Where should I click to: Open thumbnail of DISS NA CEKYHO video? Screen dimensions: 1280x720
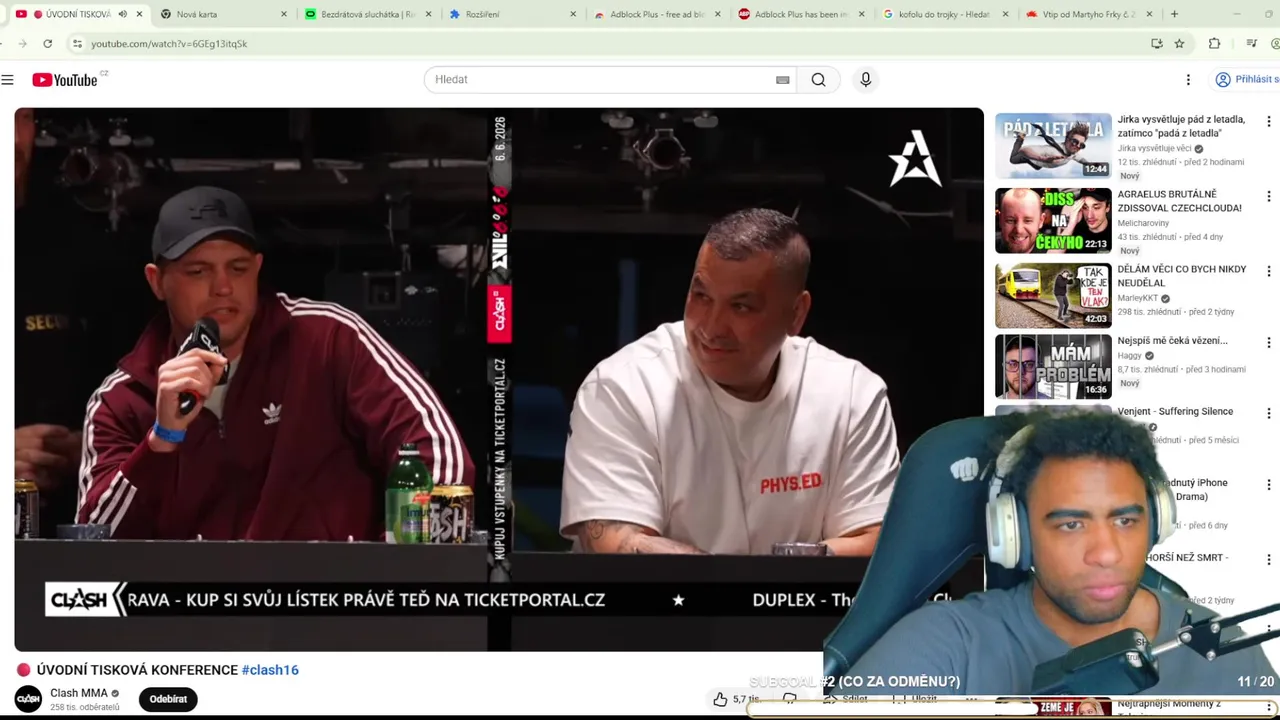tap(1053, 220)
